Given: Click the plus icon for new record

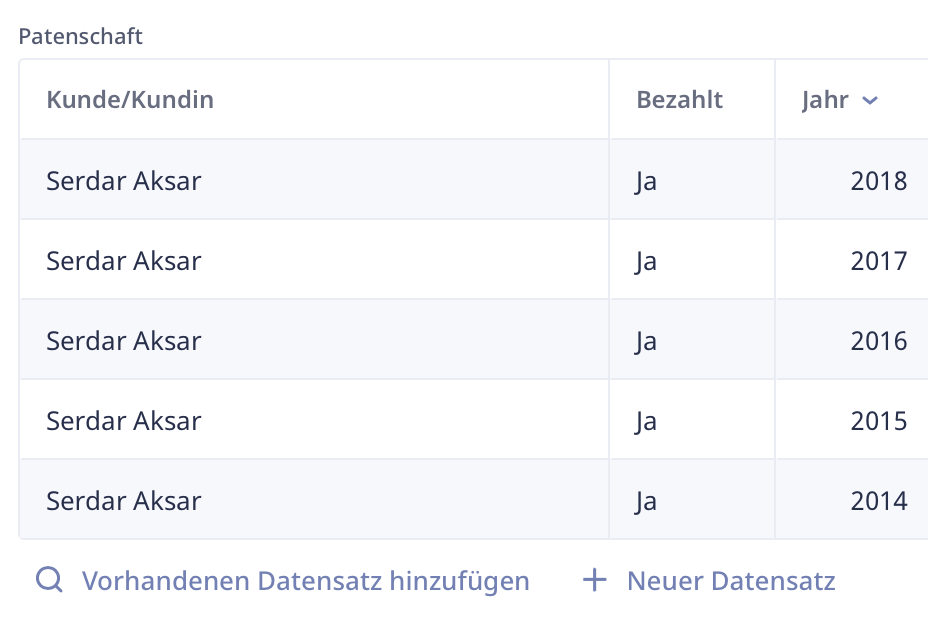Looking at the screenshot, I should click(594, 580).
